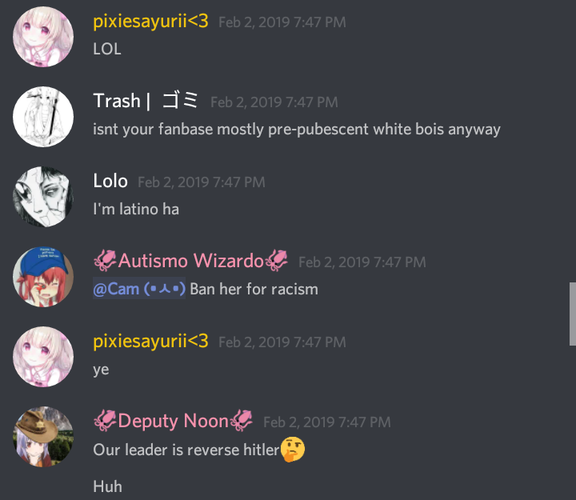576x500 pixels.
Task: Select the 'Ban her for racism' message text
Action: (x=254, y=289)
